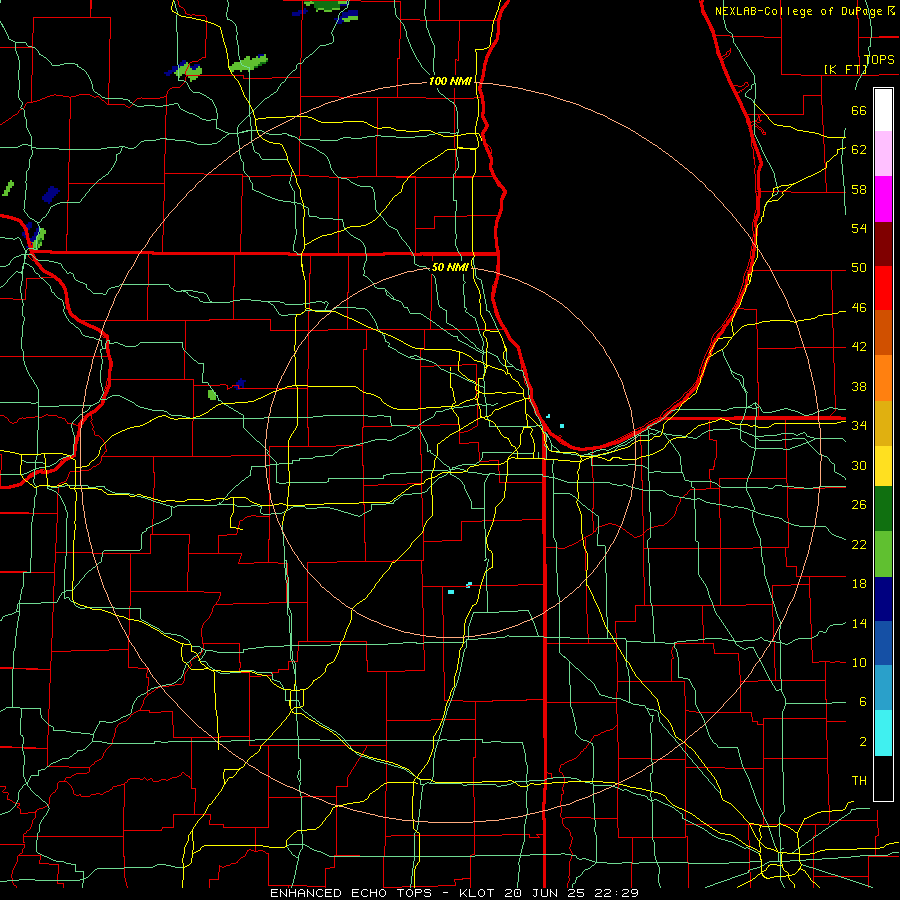The width and height of the screenshot is (900, 900).
Task: Click the 30 value on the legend
Action: tap(859, 465)
